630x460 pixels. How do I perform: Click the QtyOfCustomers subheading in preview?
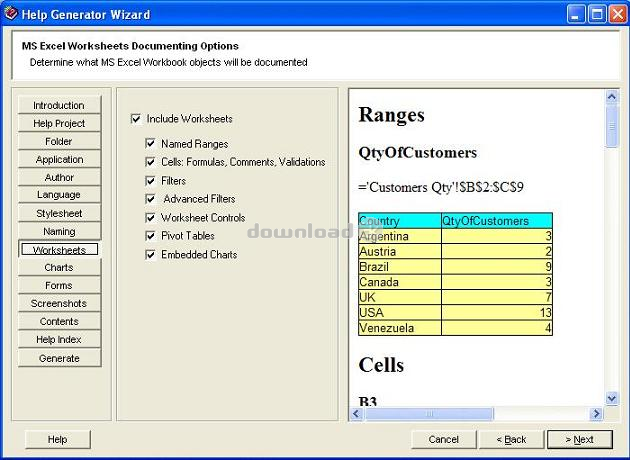417,152
